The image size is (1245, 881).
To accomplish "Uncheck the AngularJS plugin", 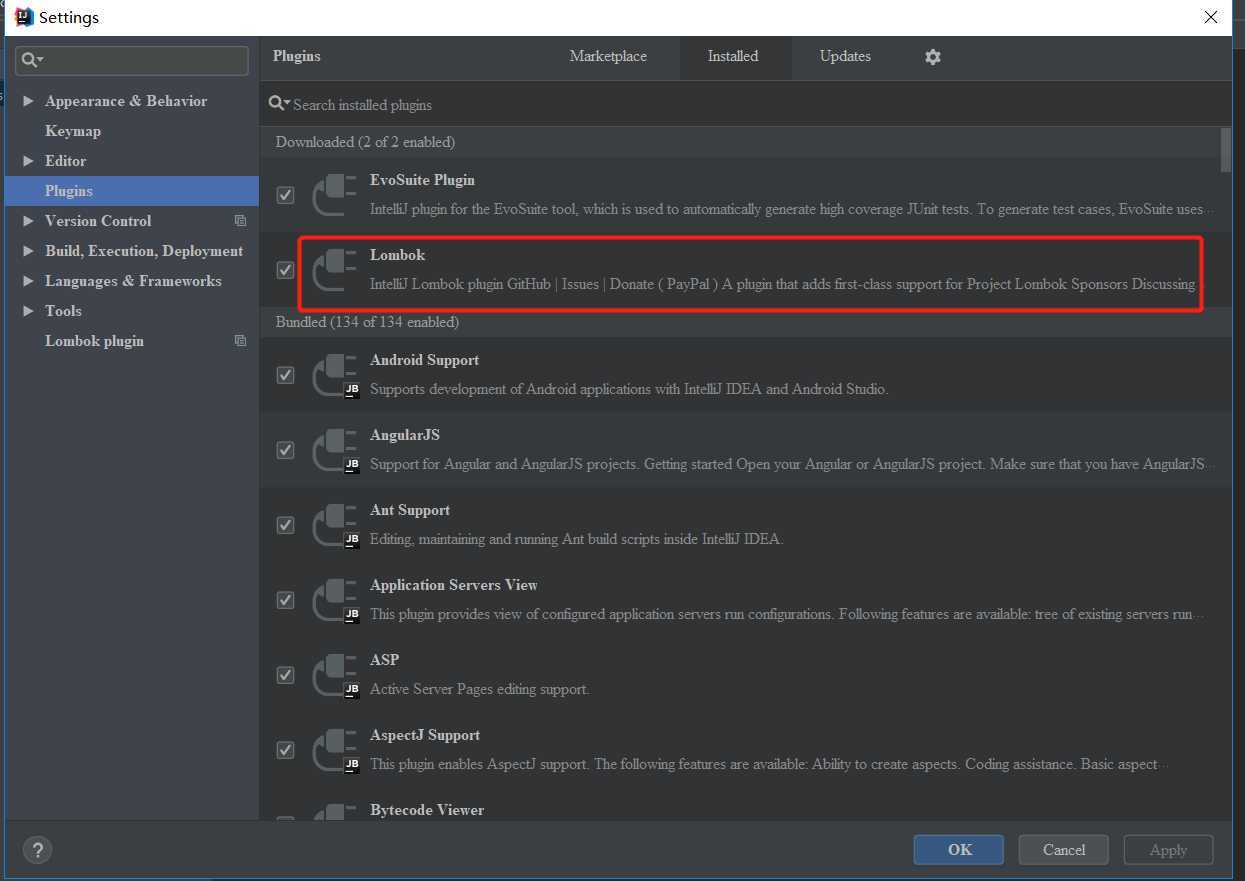I will (286, 450).
